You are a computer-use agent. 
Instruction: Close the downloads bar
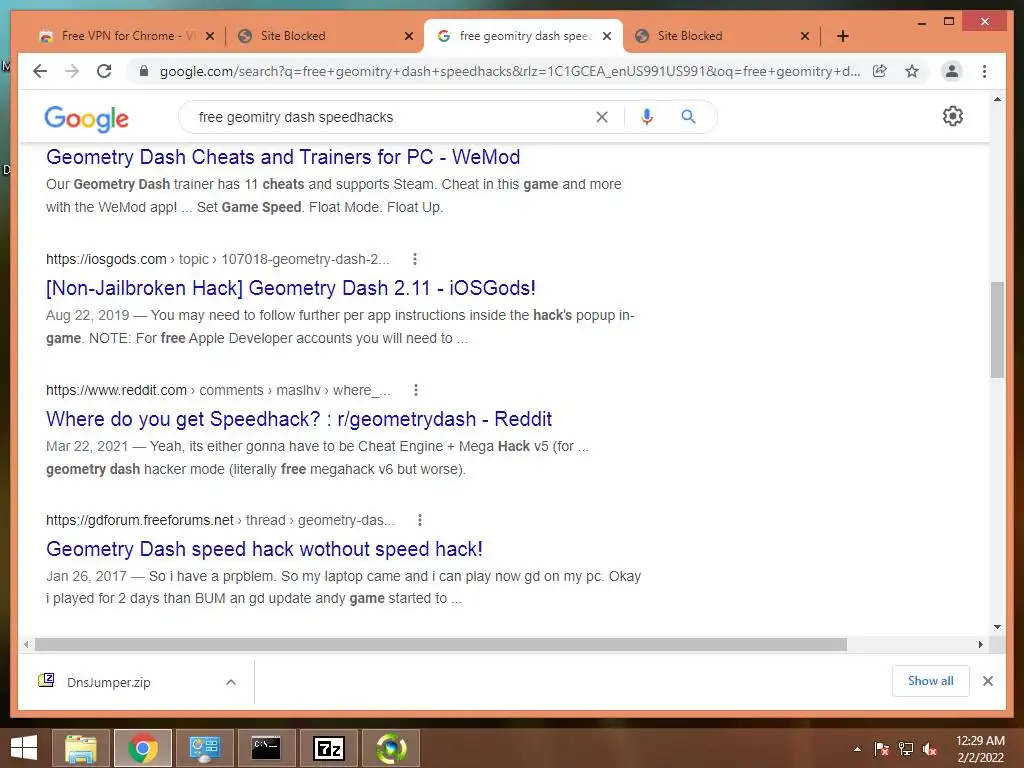988,681
